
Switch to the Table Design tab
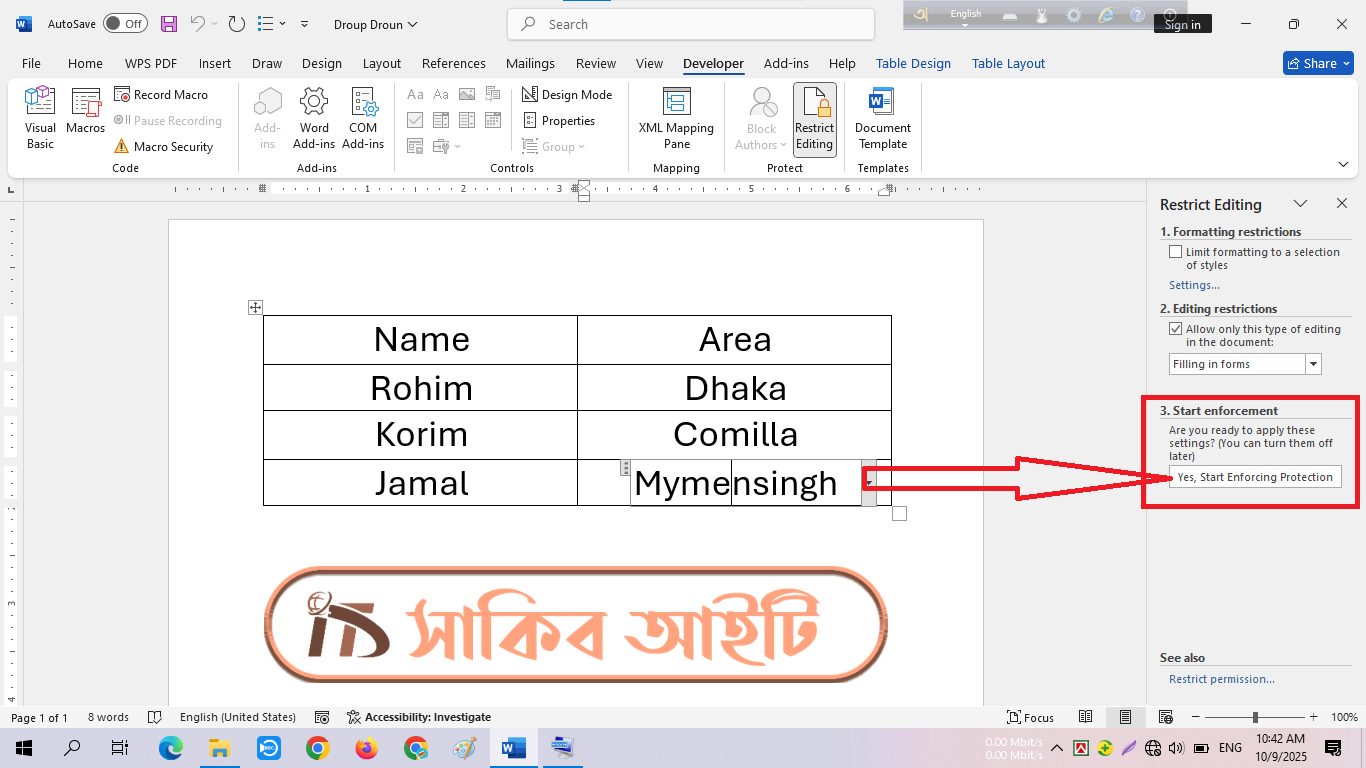coord(913,63)
